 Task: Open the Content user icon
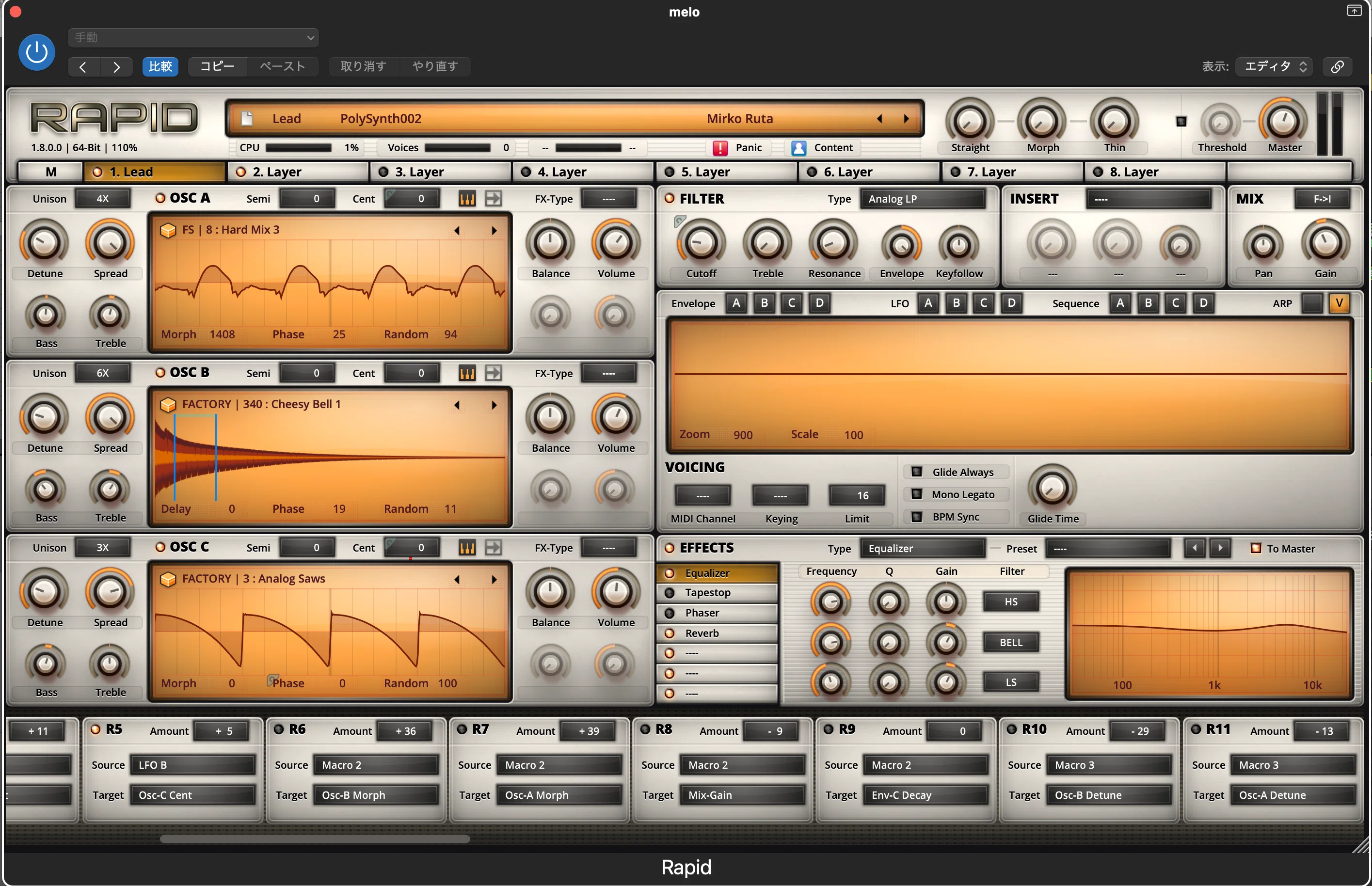[798, 148]
